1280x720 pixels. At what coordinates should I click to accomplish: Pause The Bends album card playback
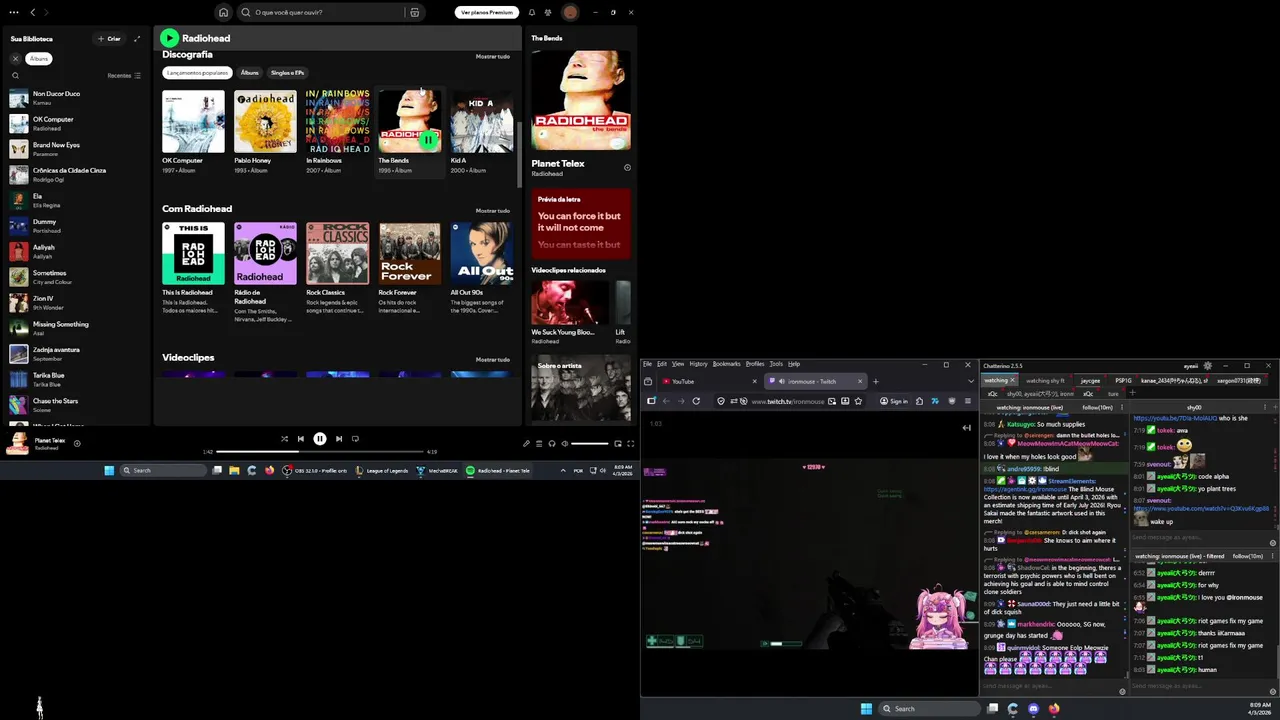pyautogui.click(x=428, y=140)
